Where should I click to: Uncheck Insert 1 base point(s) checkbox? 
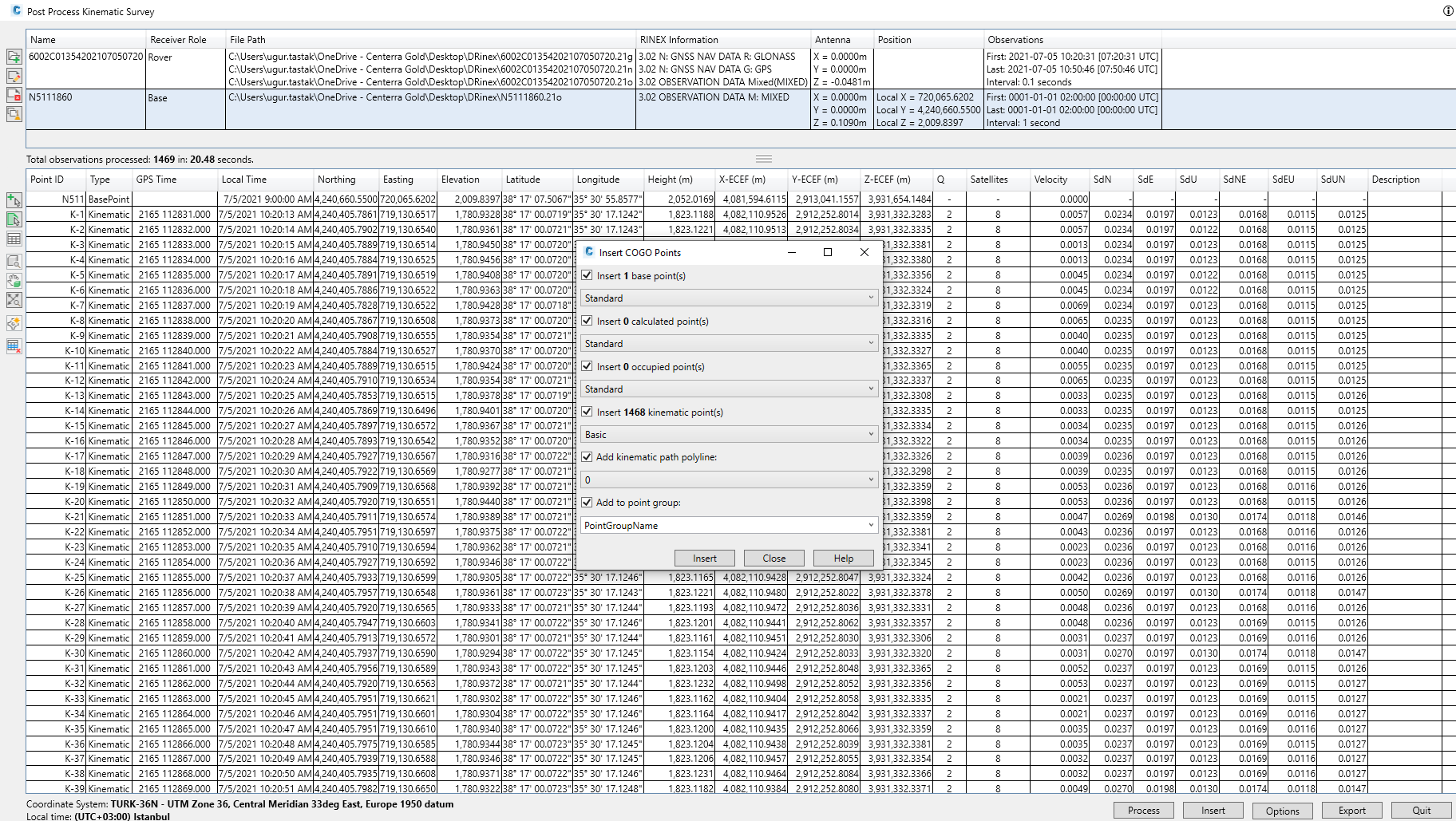[588, 275]
